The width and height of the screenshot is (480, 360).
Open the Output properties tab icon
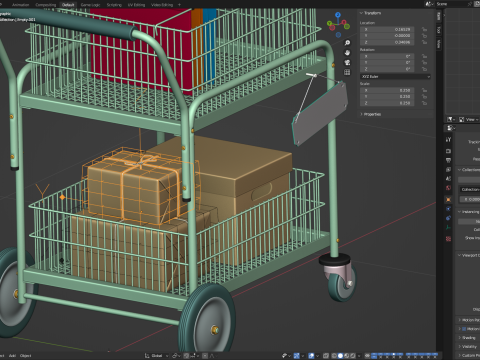pos(448,160)
